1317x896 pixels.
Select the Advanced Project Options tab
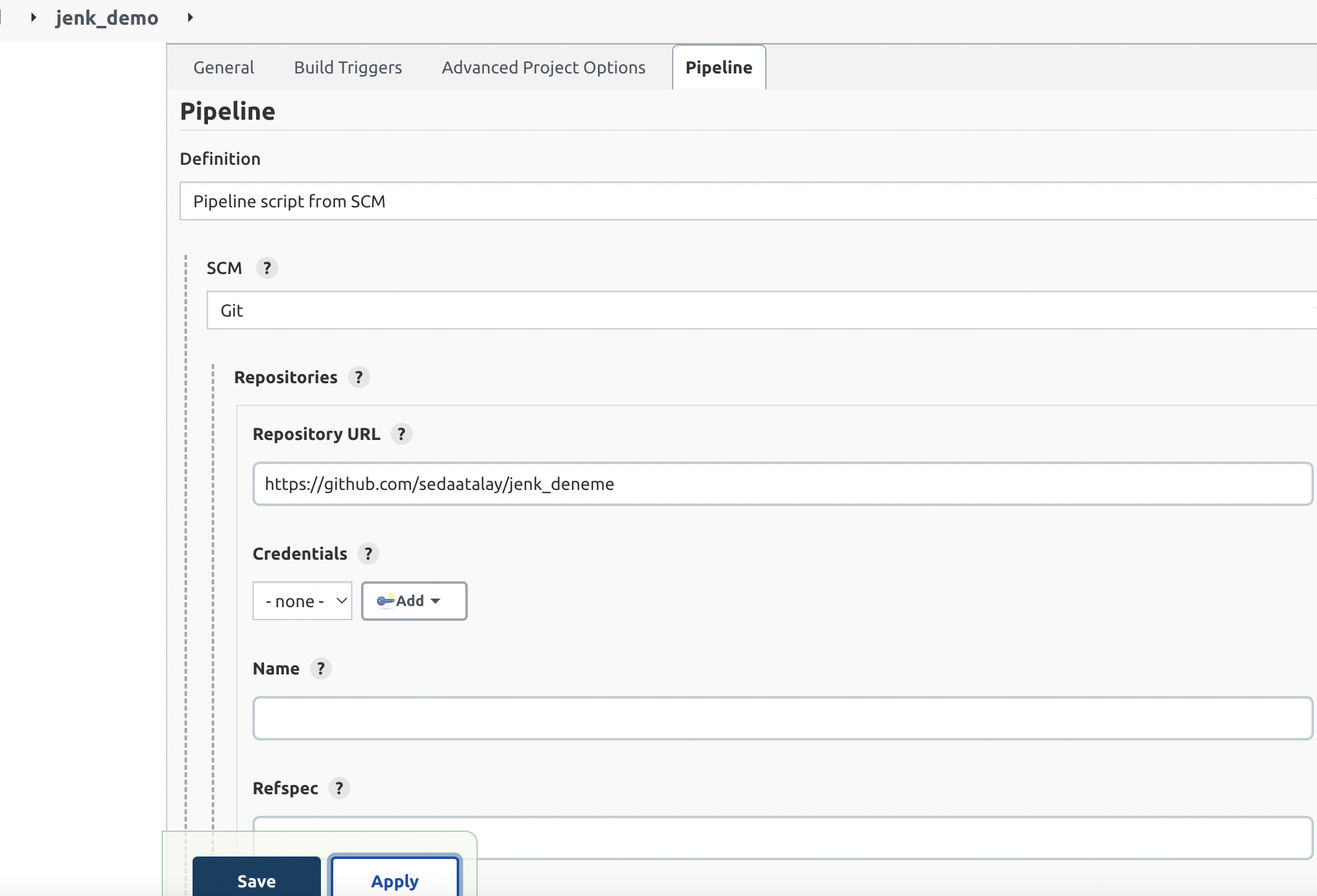click(542, 67)
